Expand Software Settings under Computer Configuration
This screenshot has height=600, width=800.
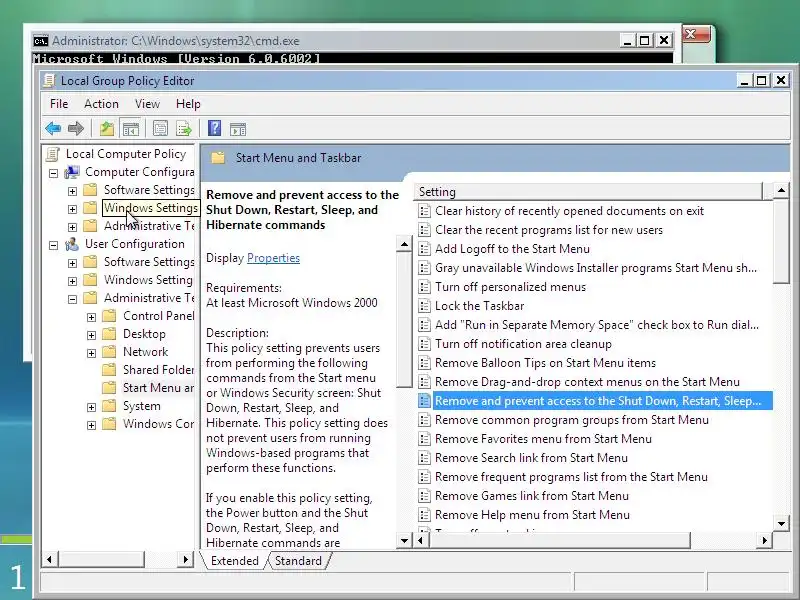click(x=72, y=191)
